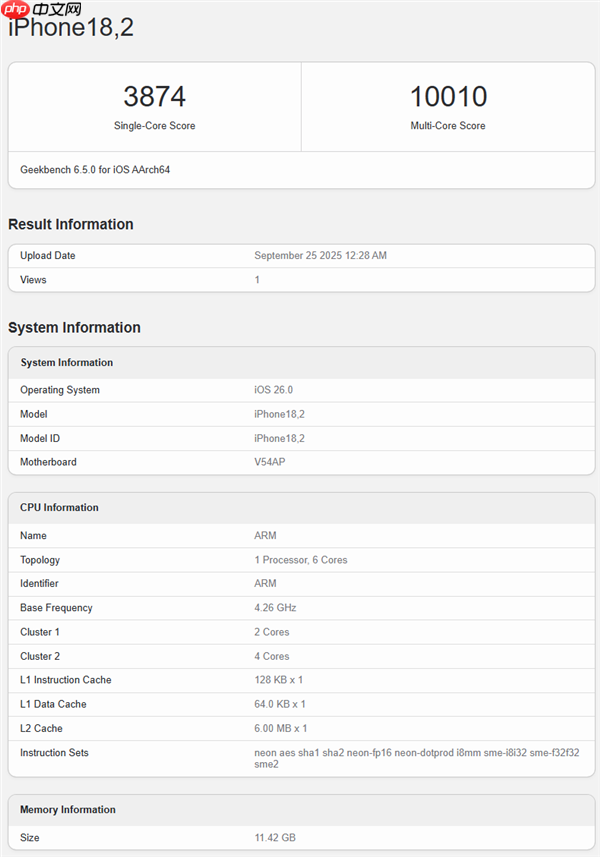The image size is (600, 857).
Task: Click Geekbench 6.5.0 for iOS AArch64 text
Action: (95, 170)
